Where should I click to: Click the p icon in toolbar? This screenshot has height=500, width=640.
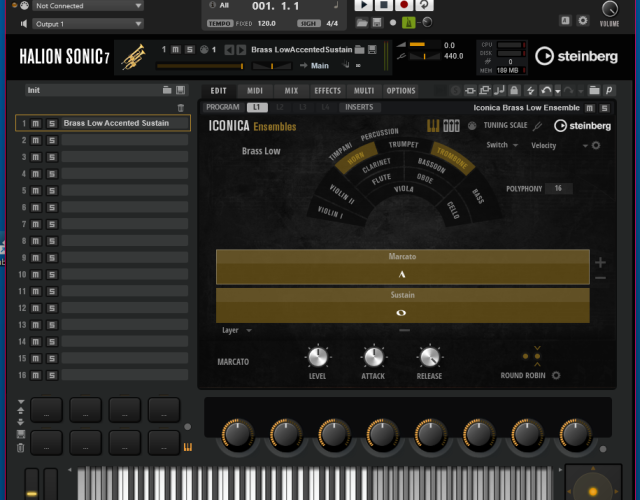pos(609,90)
